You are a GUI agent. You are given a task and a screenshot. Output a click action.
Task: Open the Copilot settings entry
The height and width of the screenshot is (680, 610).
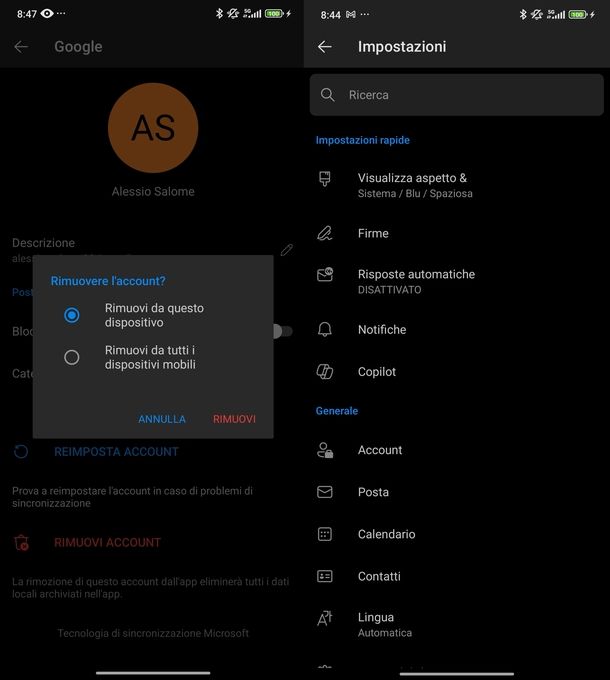[457, 372]
